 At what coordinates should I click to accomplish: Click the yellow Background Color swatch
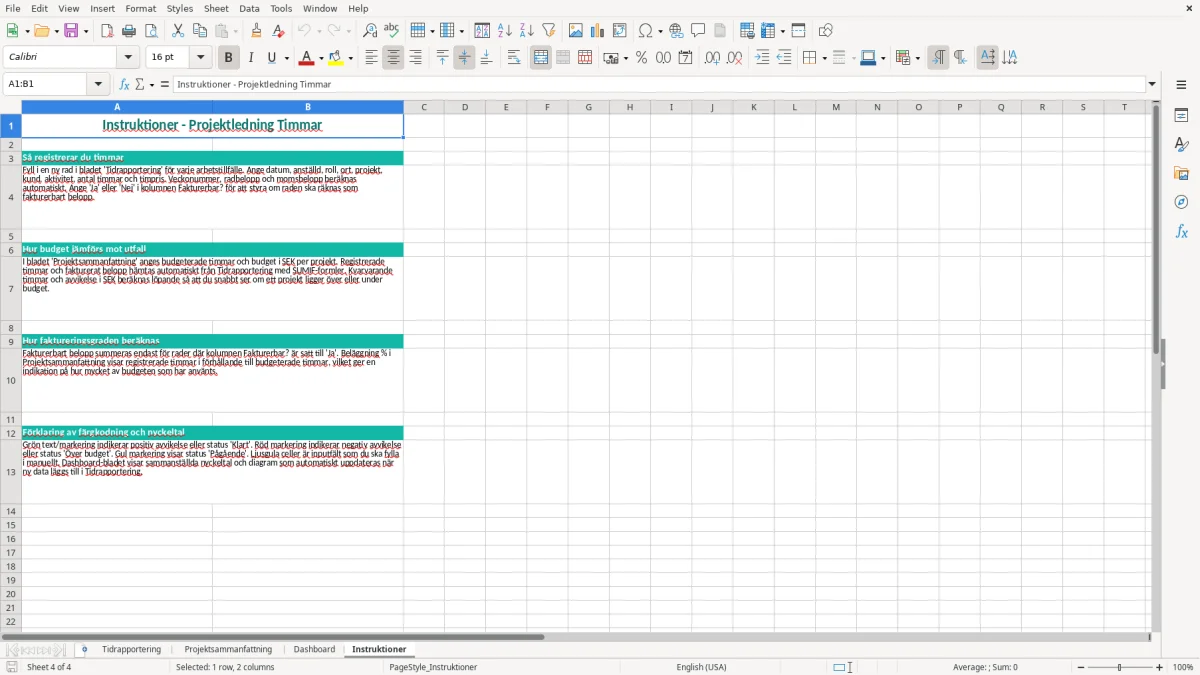click(x=336, y=58)
